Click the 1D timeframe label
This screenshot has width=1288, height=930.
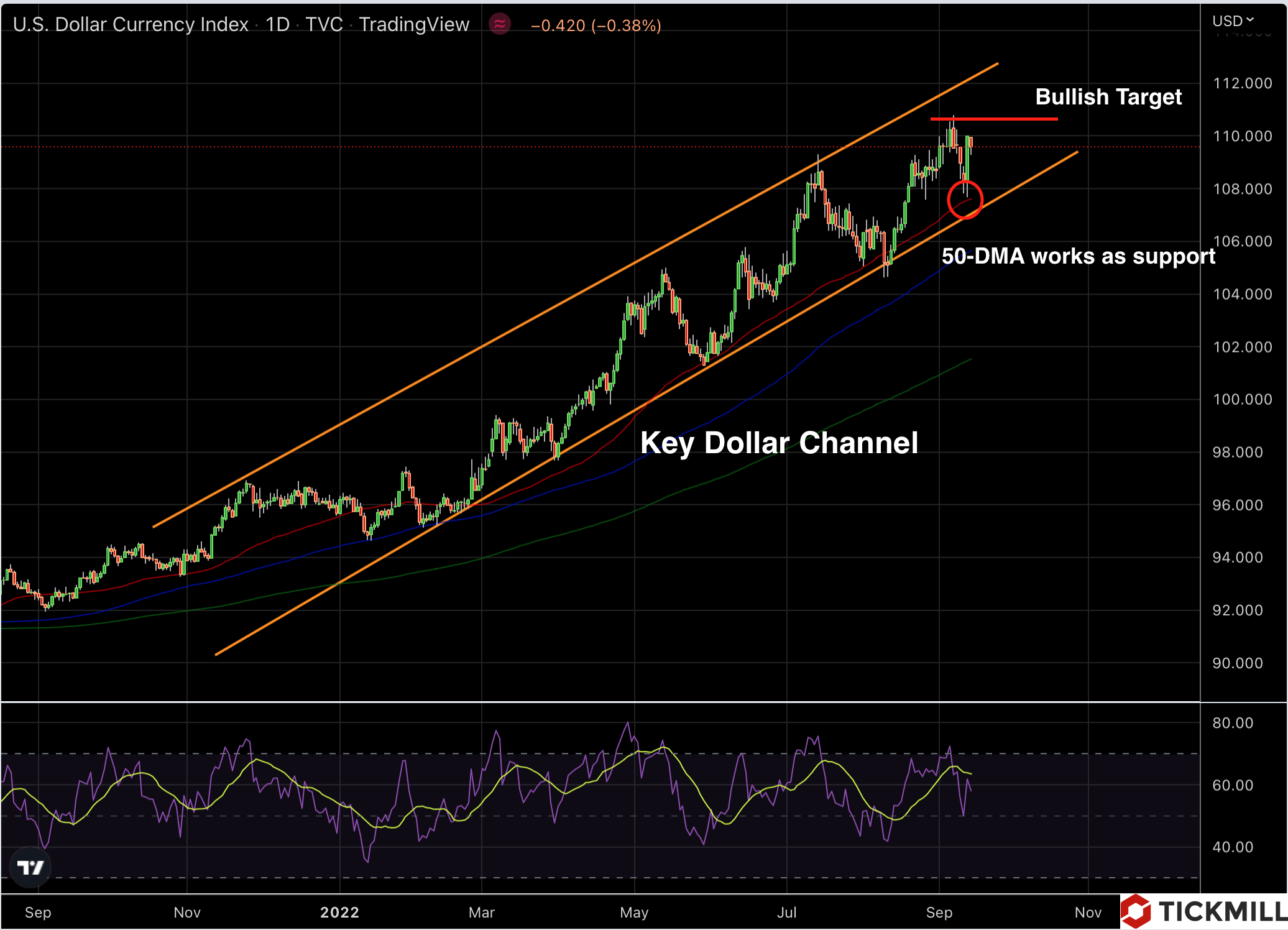click(x=277, y=24)
